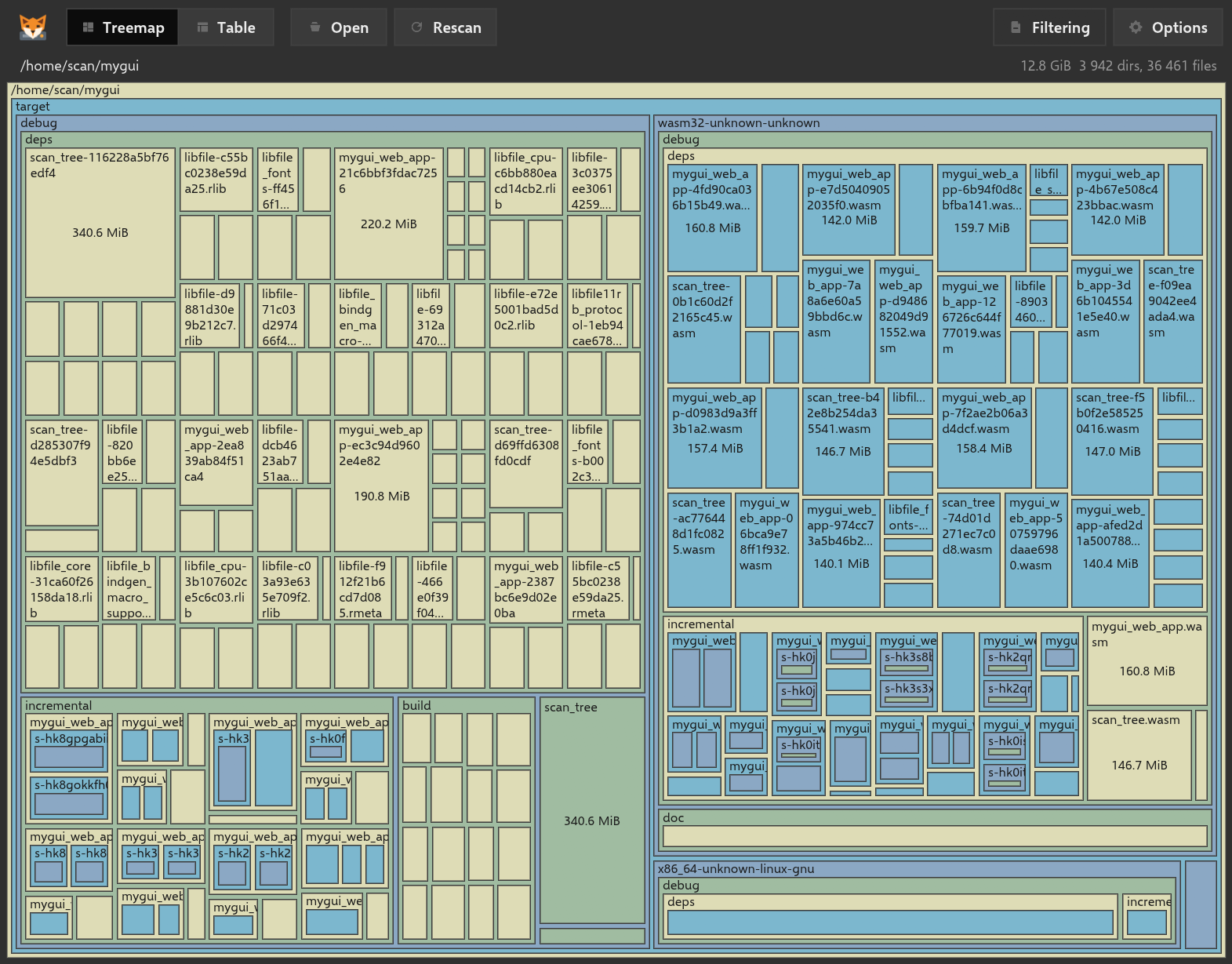Select the mygui_web_app-974cc7 140.1 MiB block
The image size is (1232, 964).
841,553
